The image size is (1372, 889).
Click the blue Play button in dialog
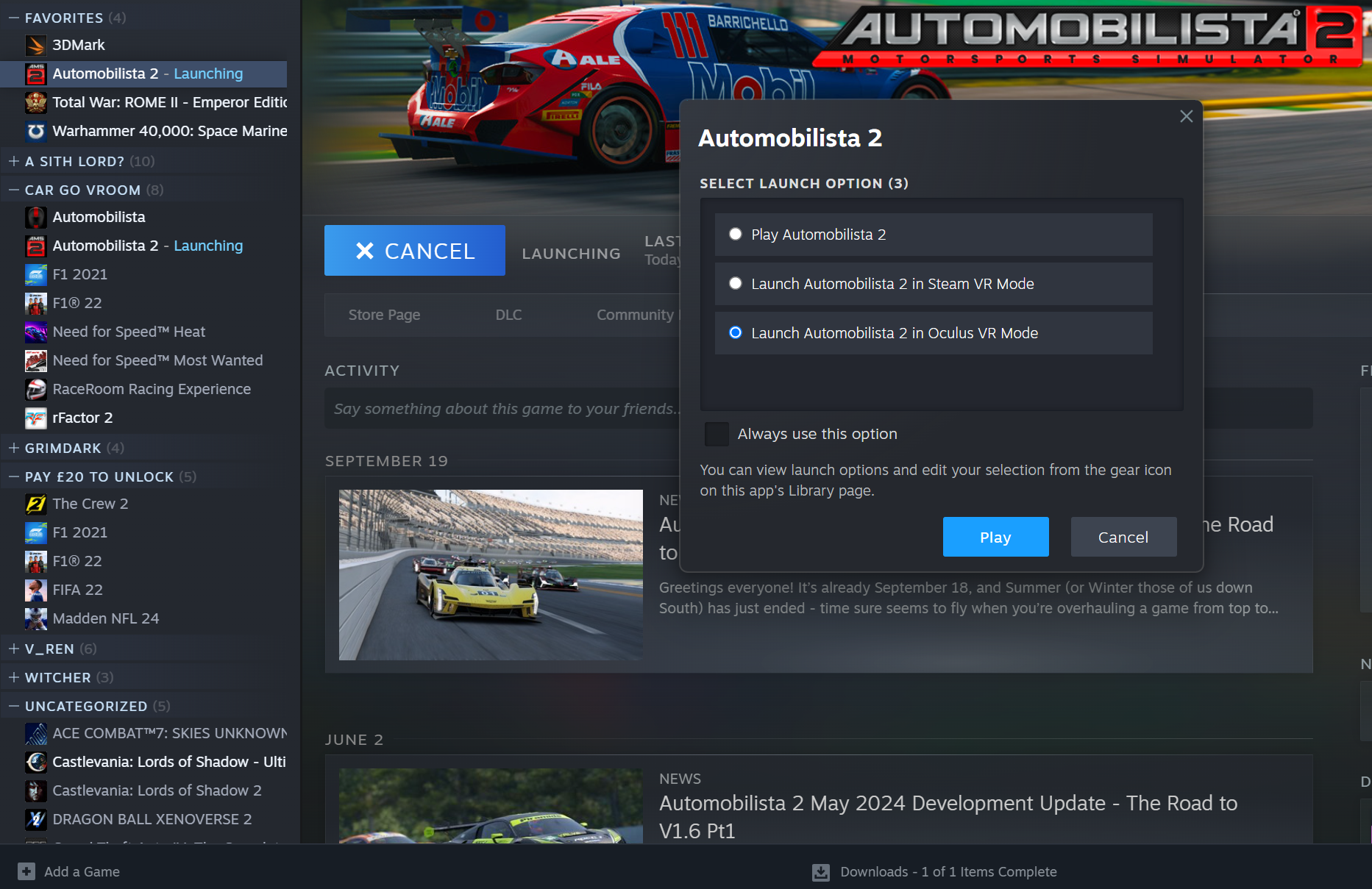coord(995,537)
